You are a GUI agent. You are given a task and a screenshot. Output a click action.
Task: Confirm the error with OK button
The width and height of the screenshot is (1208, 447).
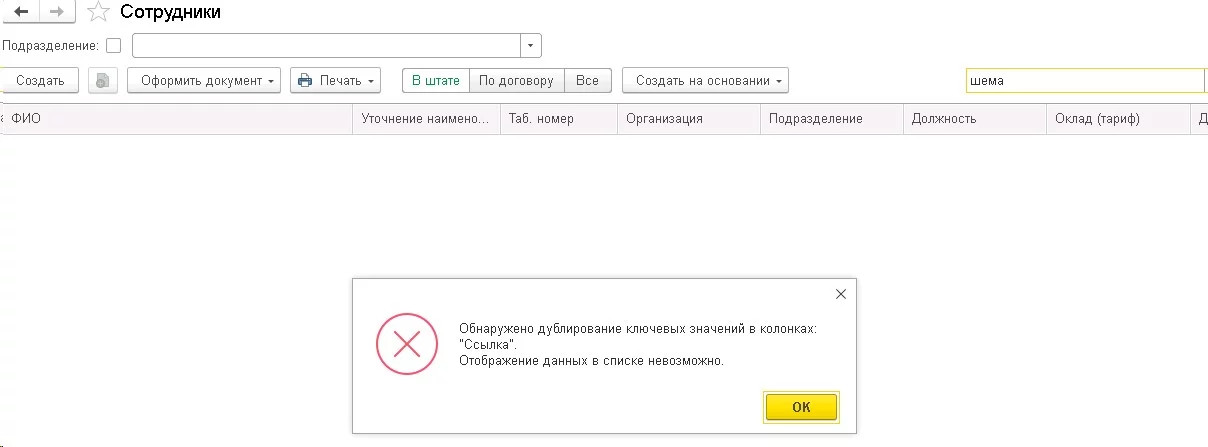point(801,407)
